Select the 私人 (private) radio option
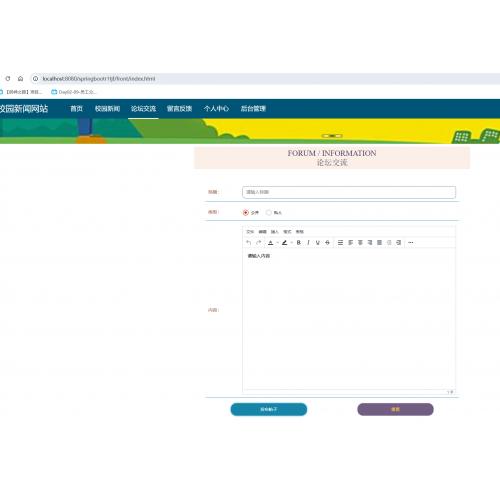The height and width of the screenshot is (500, 500). 269,213
